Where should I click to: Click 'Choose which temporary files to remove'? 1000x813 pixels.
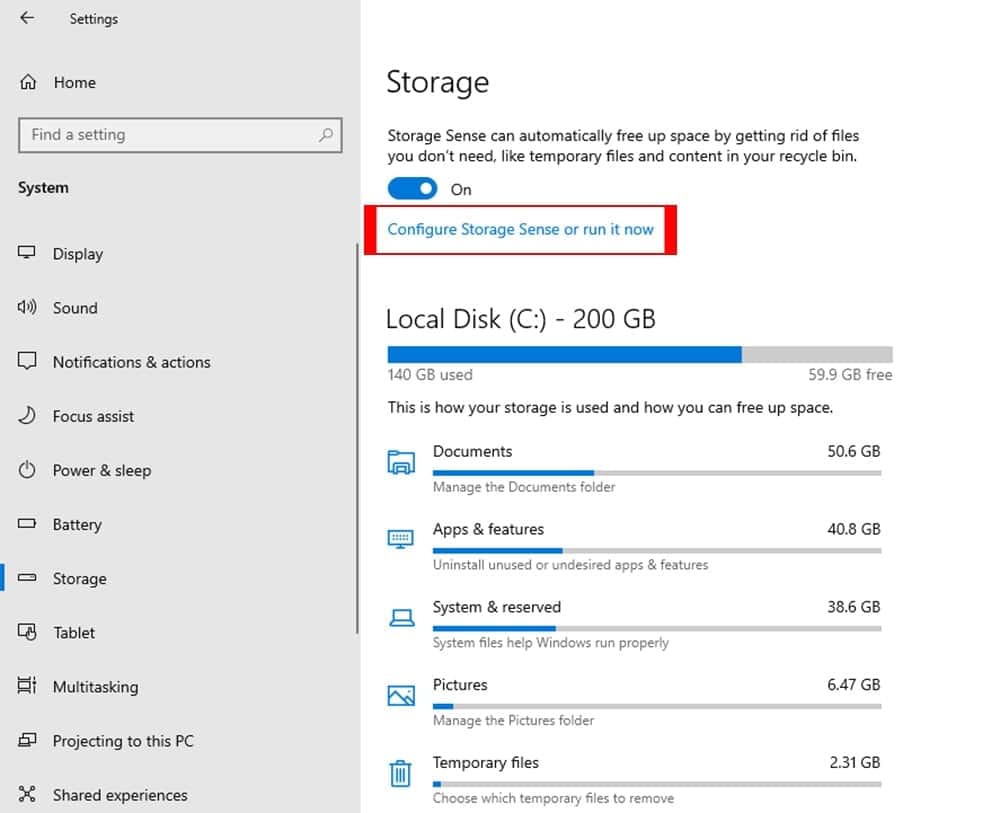[553, 798]
